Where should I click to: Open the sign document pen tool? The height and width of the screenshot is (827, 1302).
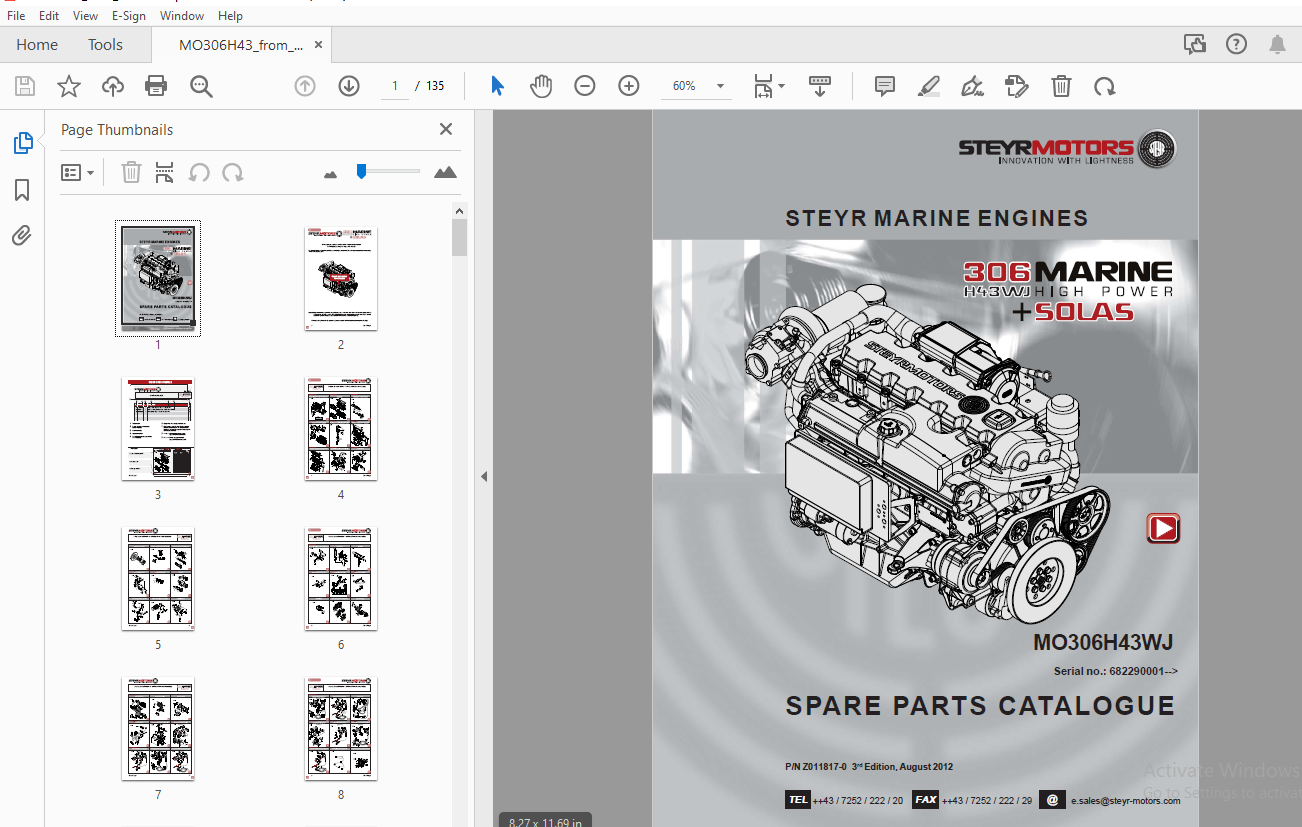(x=972, y=86)
